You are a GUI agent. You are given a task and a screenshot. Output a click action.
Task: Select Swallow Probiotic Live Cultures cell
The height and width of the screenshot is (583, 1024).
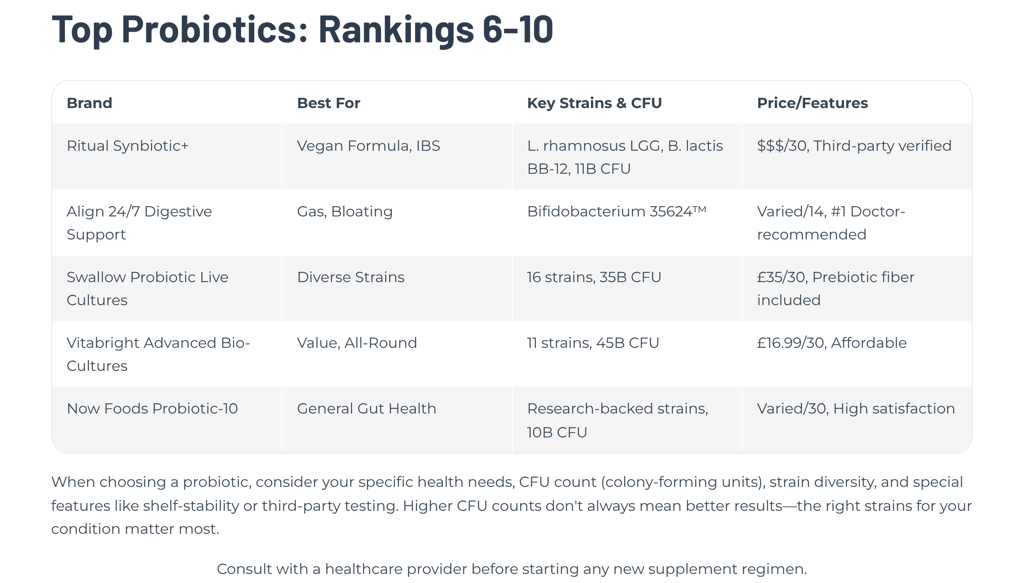click(167, 289)
